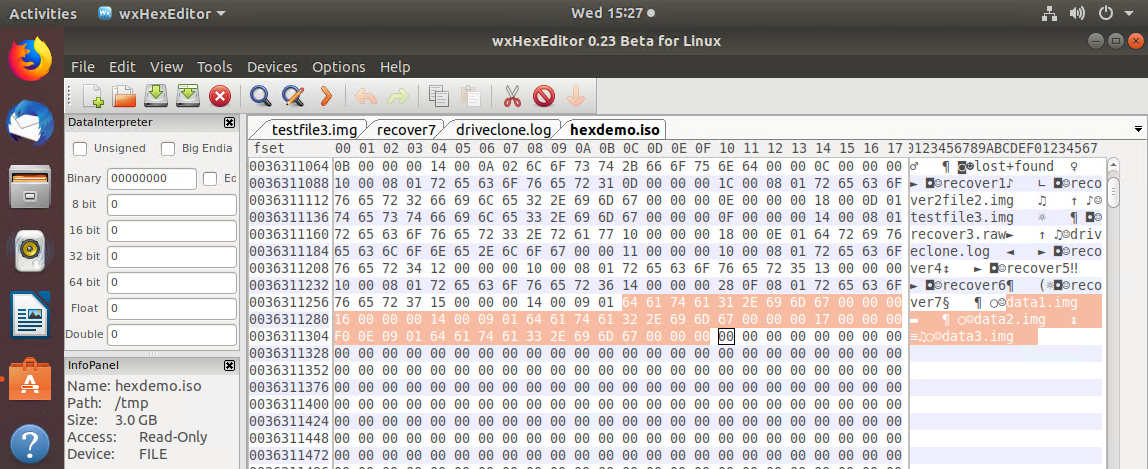
Task: Click the Cut scissors toolbar icon
Action: point(512,96)
